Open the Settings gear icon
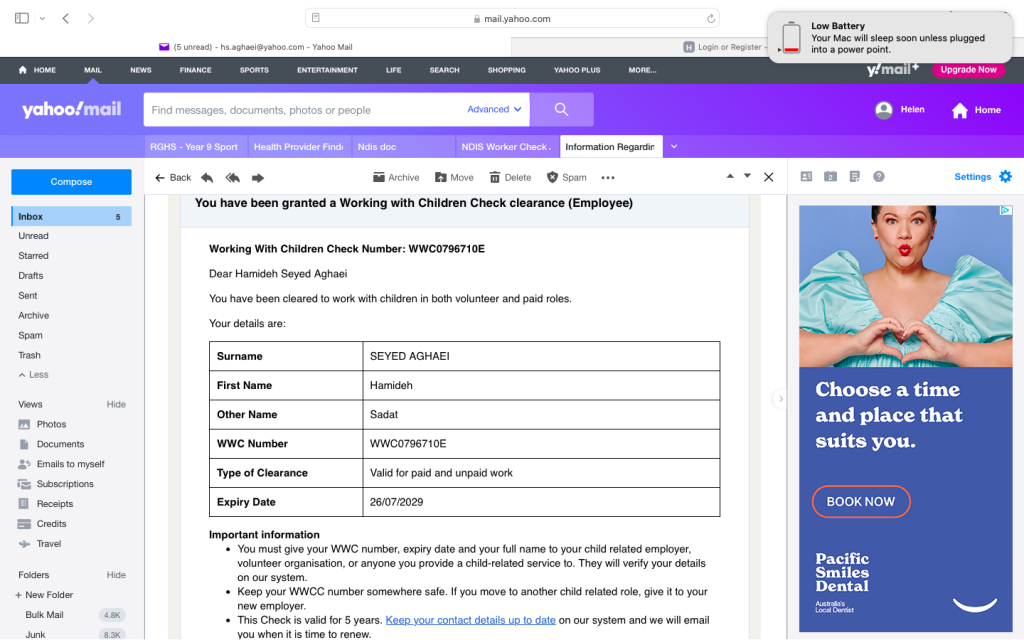This screenshot has width=1024, height=640. click(1005, 177)
